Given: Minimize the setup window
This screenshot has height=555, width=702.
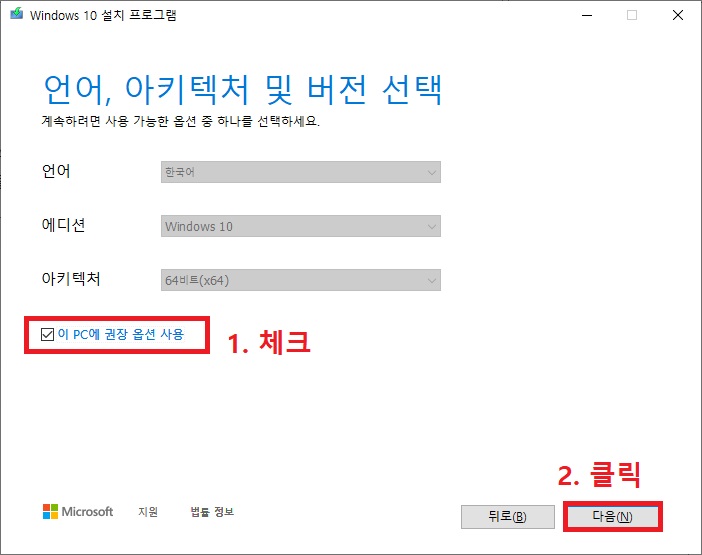Looking at the screenshot, I should (587, 15).
